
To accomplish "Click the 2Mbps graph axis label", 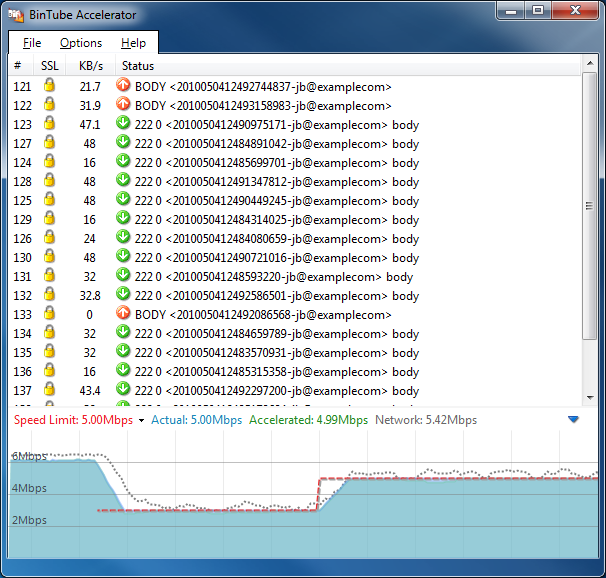I will [29, 520].
